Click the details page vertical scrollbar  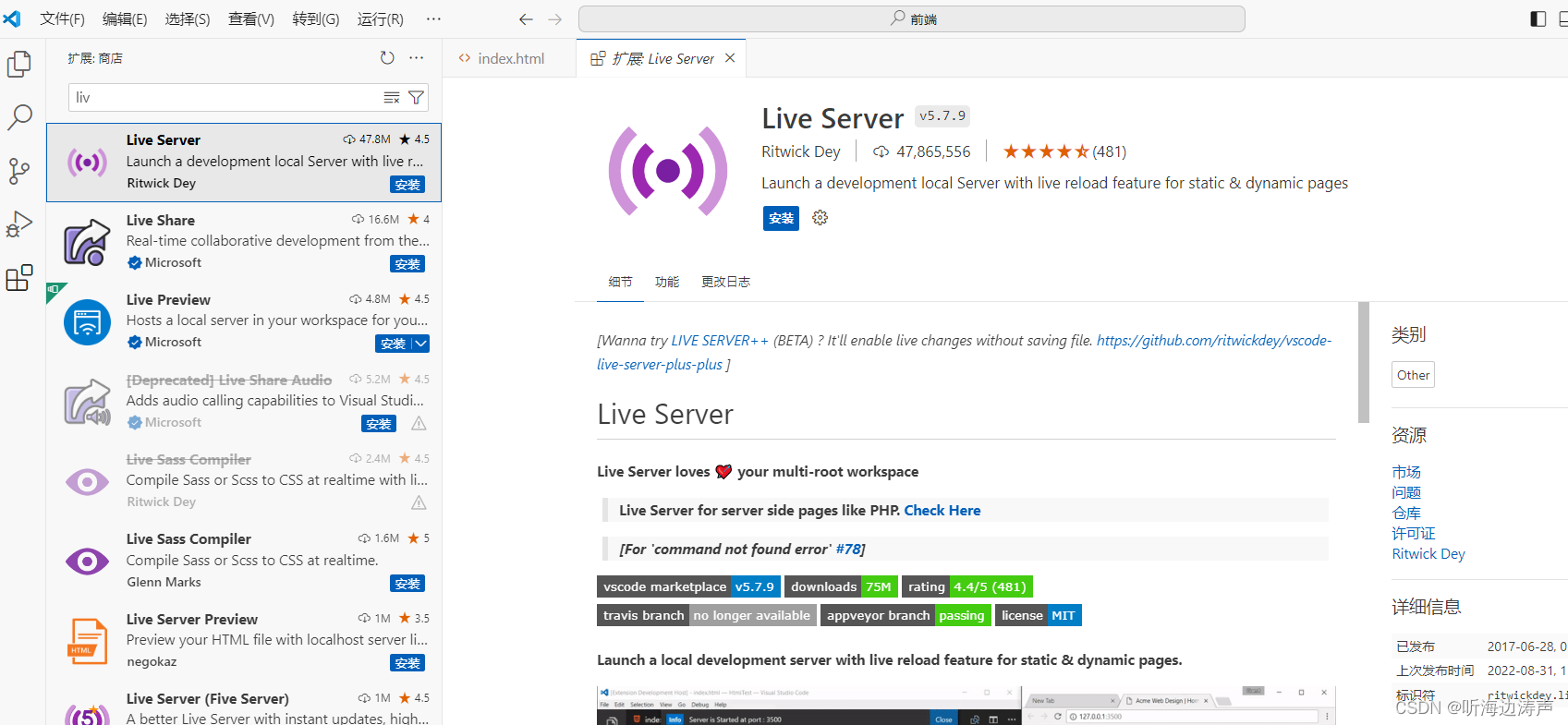click(x=1363, y=362)
